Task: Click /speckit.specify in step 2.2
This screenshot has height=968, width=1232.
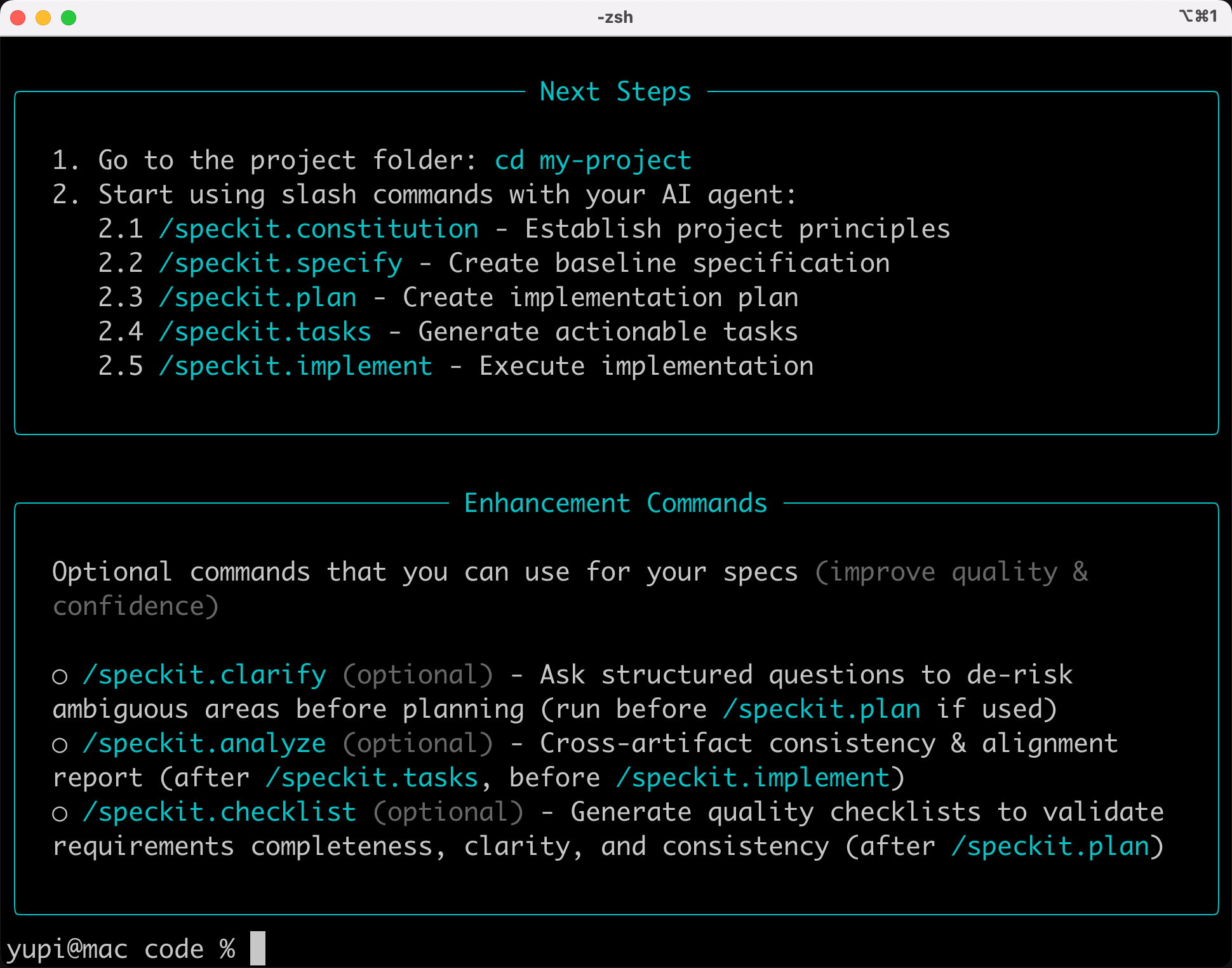Action: click(281, 264)
